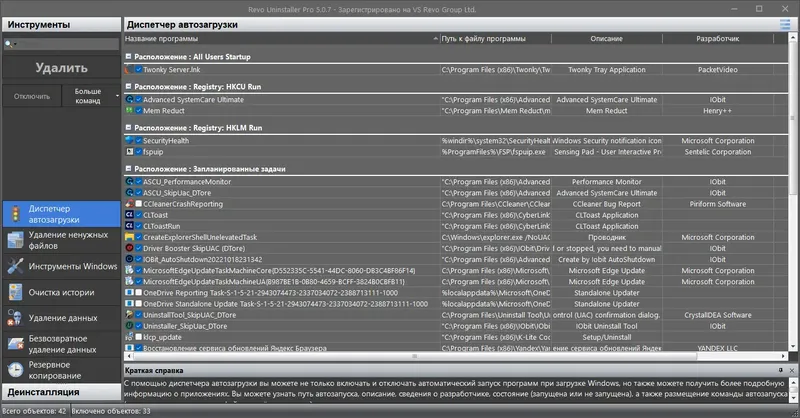
Task: Click the search magnifier icon
Action: [8, 44]
